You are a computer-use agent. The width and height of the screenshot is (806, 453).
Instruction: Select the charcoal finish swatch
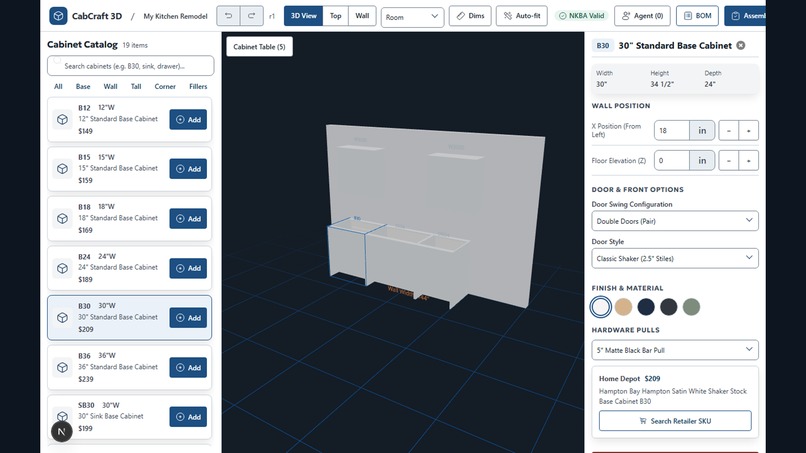(669, 307)
